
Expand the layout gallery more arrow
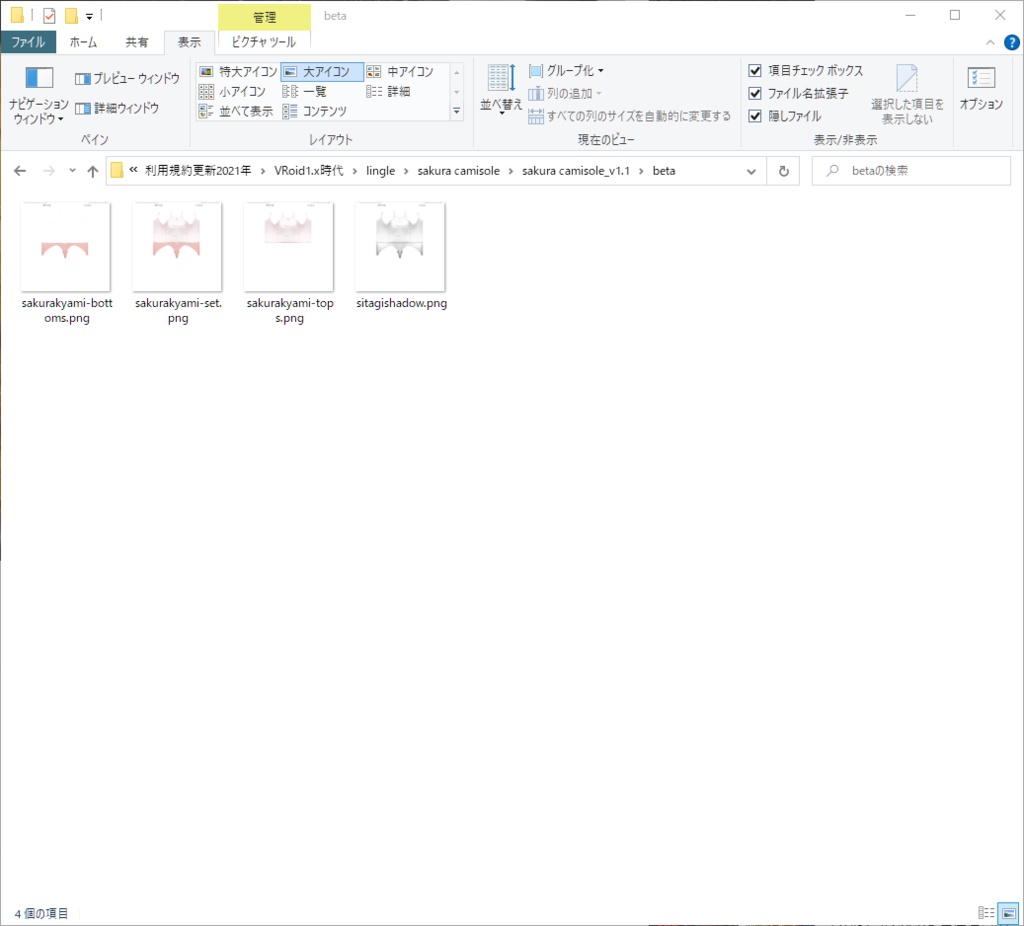click(x=456, y=112)
